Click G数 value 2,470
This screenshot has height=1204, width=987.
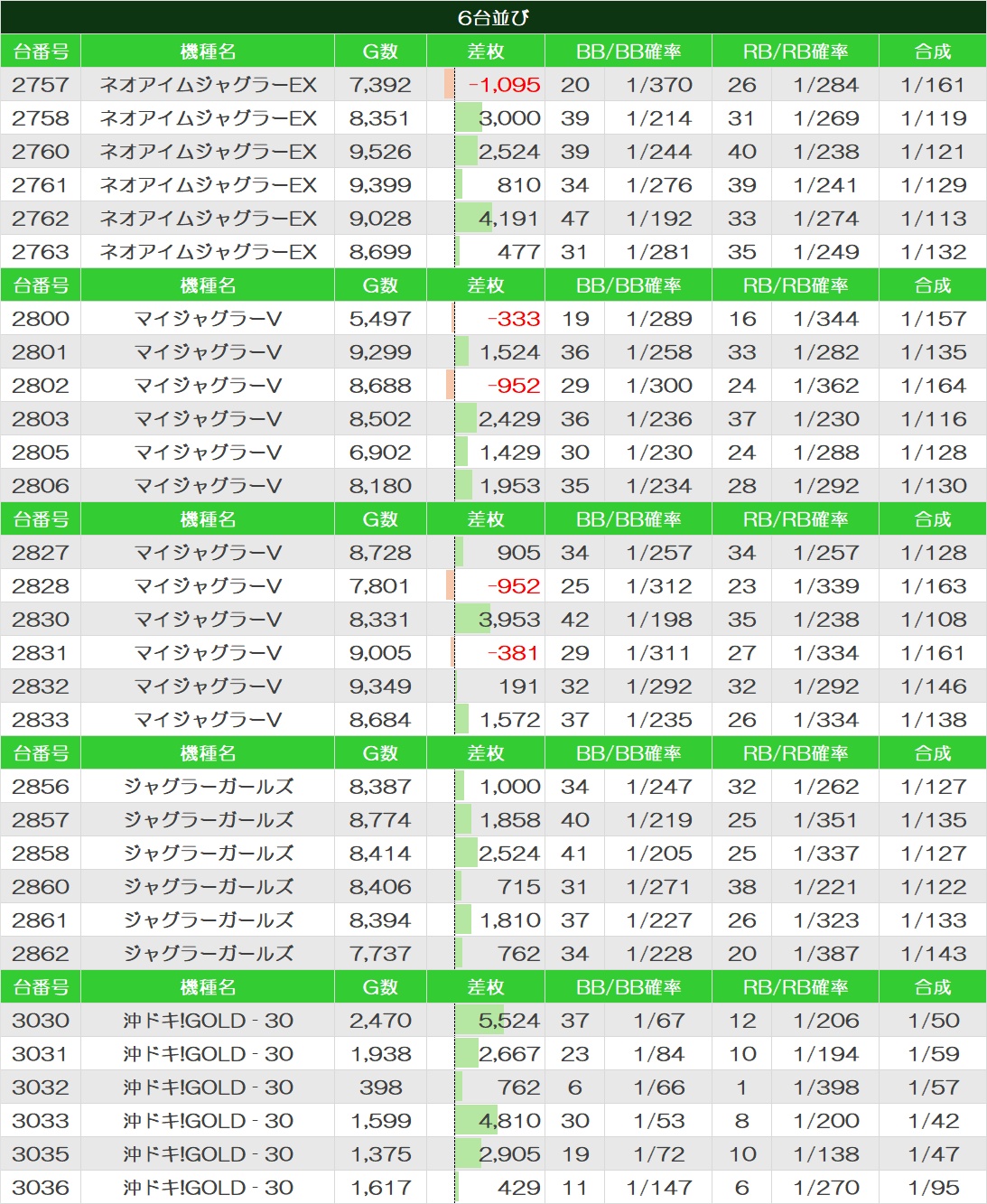tap(380, 1021)
